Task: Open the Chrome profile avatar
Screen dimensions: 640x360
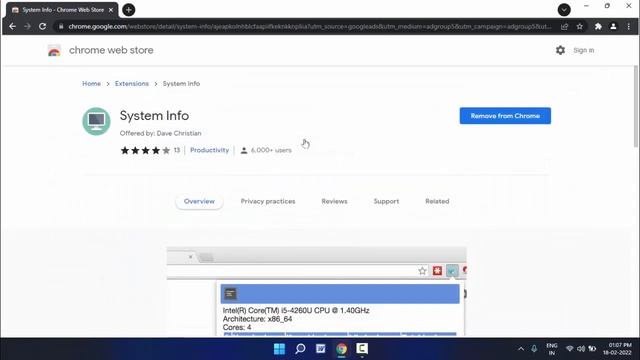Action: (x=613, y=27)
